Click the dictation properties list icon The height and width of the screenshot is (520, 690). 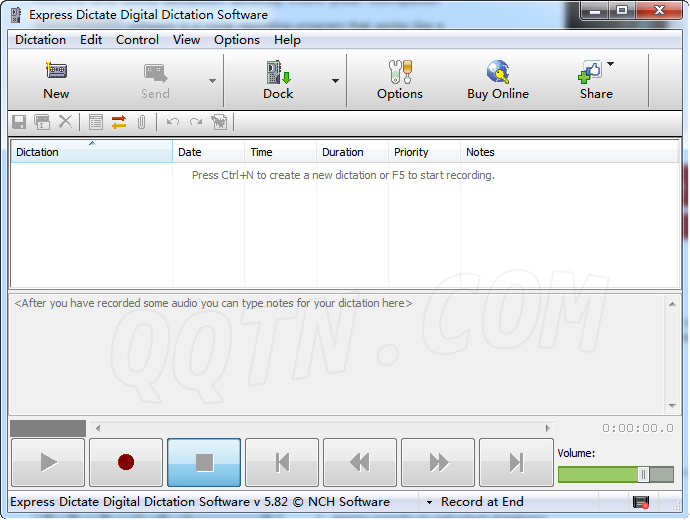[x=96, y=122]
